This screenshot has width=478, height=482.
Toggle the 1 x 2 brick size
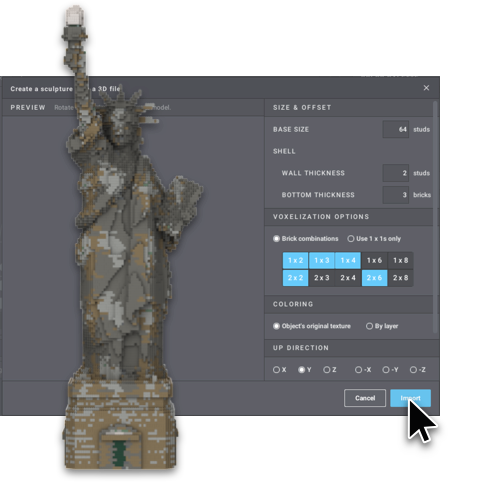(295, 260)
